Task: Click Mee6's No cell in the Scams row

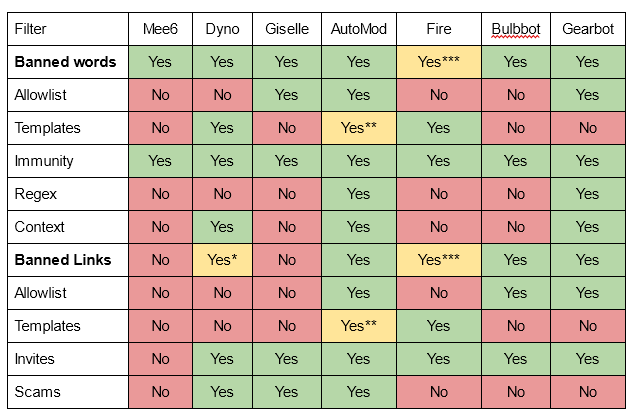Action: [x=160, y=392]
